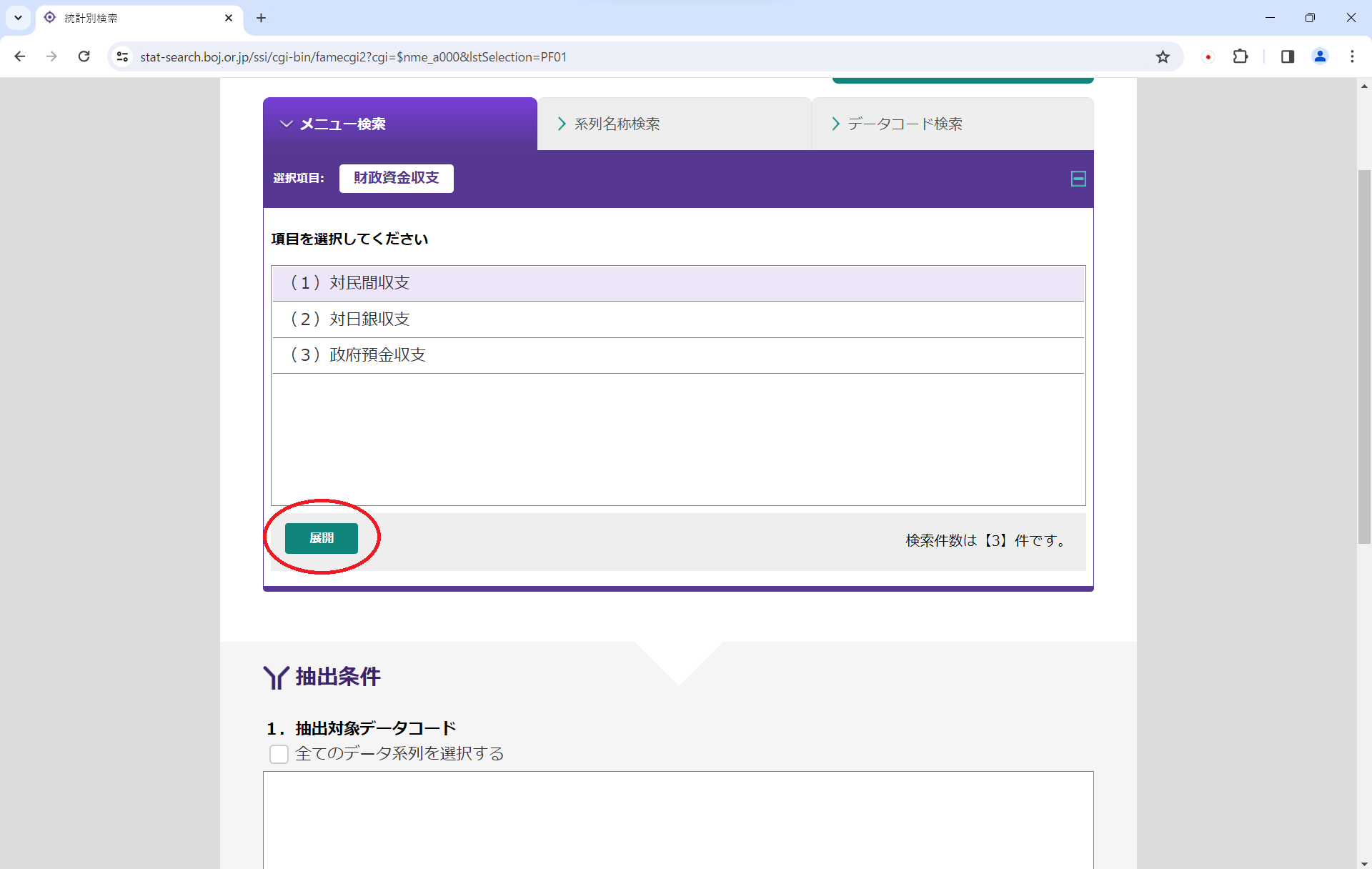Expand the 系列名称検索 chevron
The image size is (1372, 869).
click(x=560, y=123)
